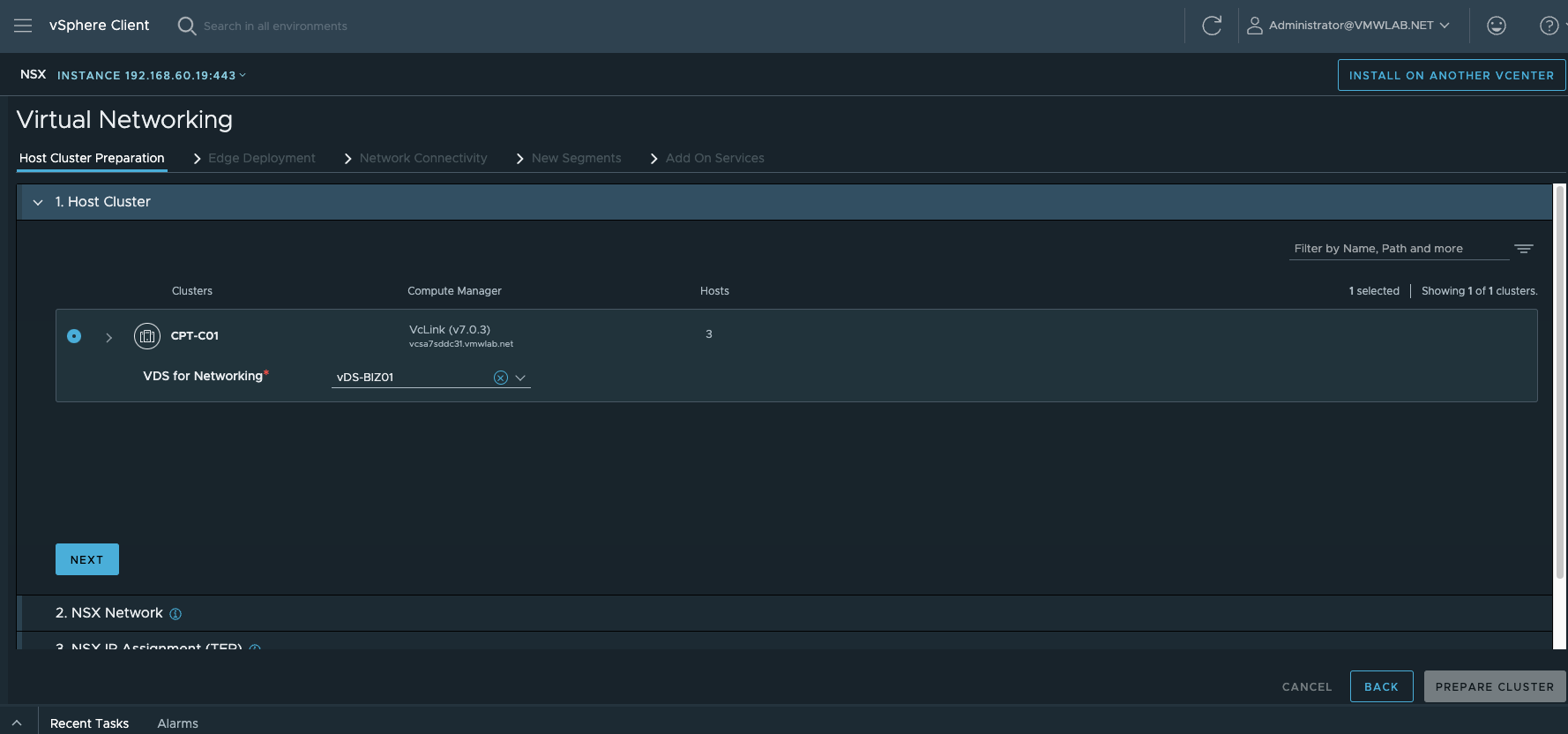The width and height of the screenshot is (1568, 734).
Task: Click the user account avatar icon
Action: pos(1254,26)
